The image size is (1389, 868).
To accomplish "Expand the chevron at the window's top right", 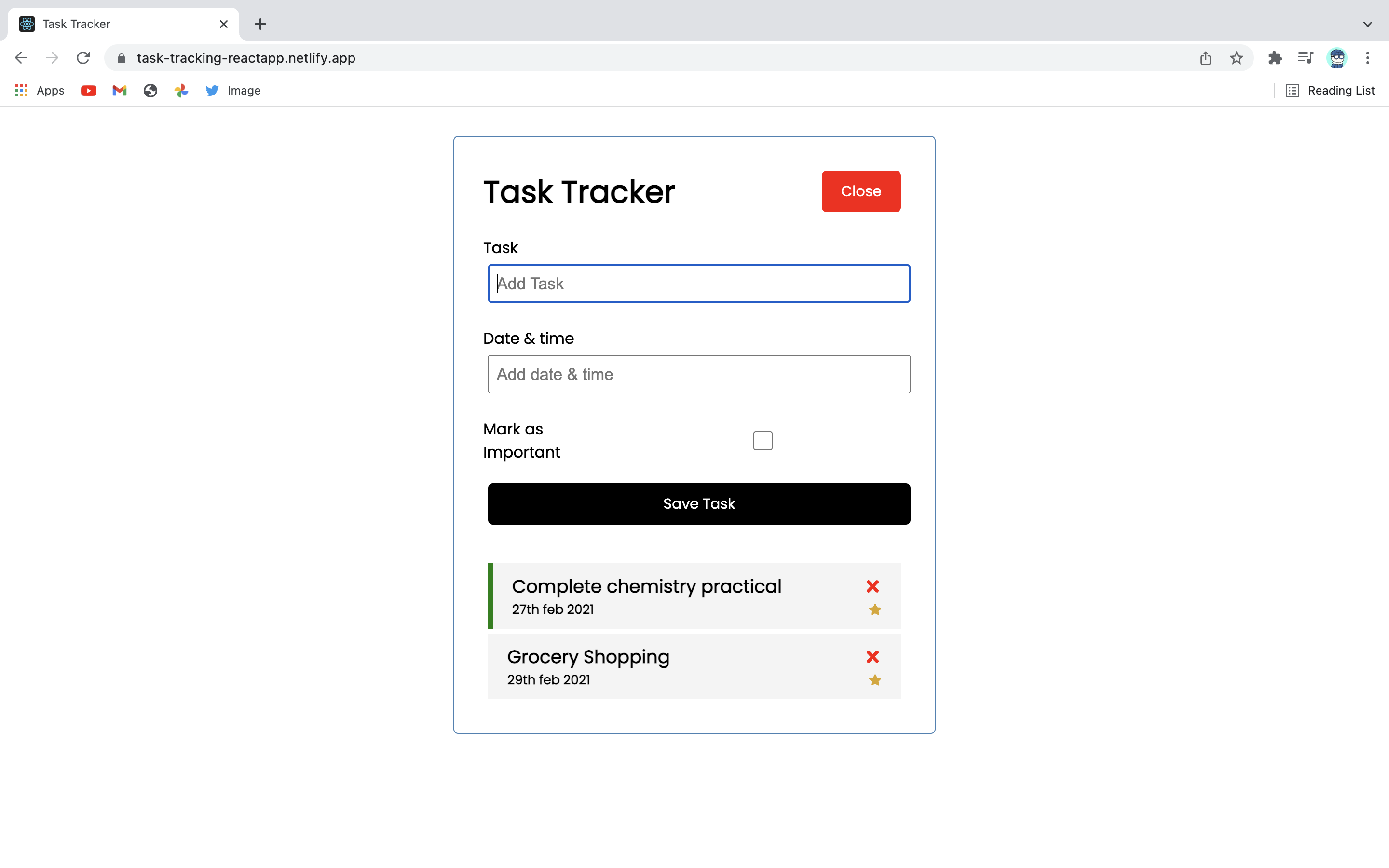I will (x=1368, y=24).
